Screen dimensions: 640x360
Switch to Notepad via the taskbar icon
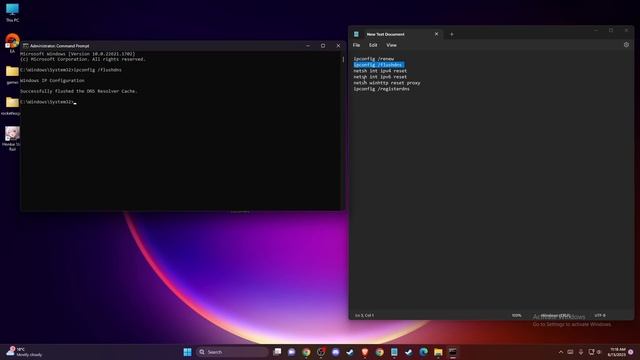point(394,352)
